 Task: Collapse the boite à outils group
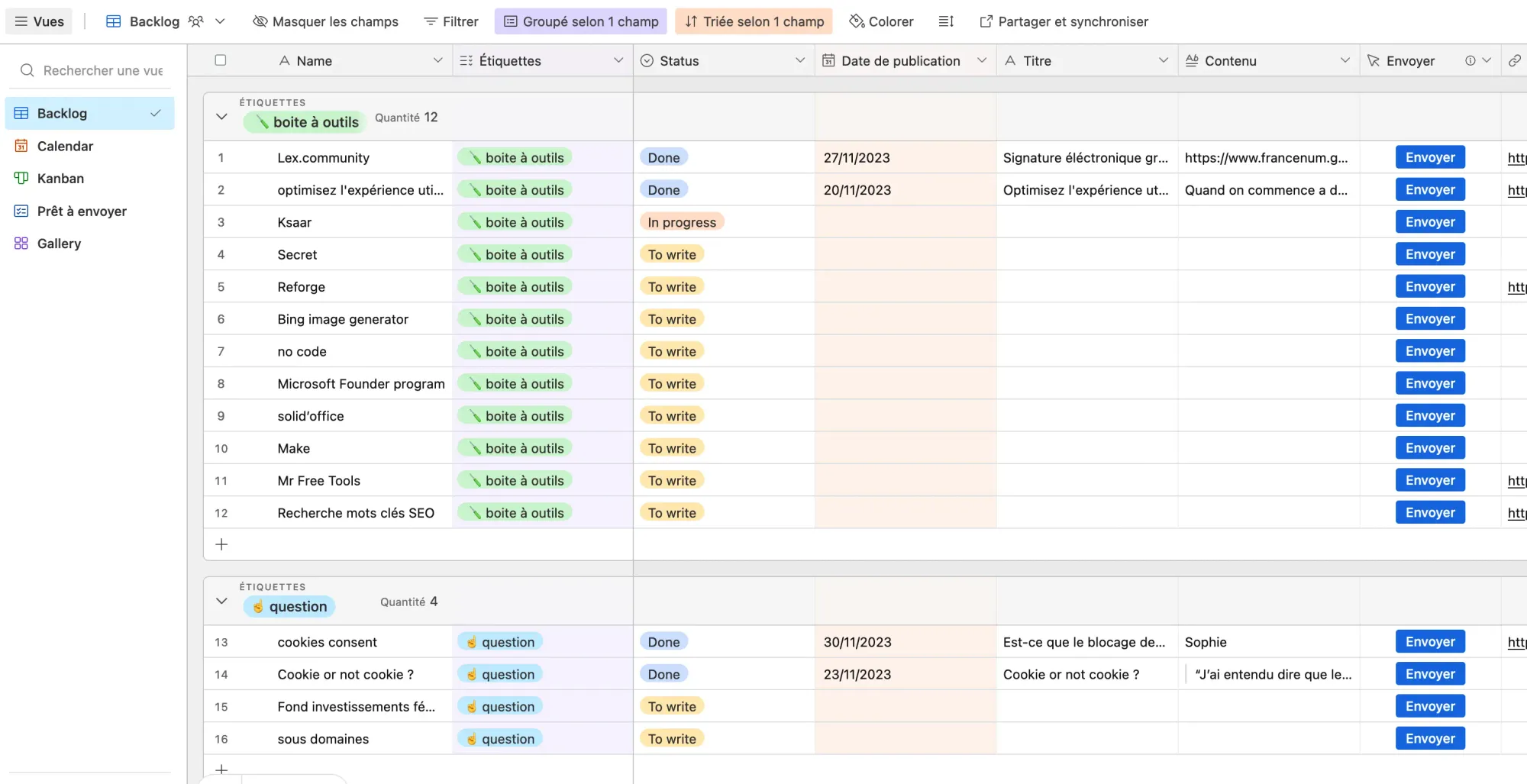coord(221,117)
